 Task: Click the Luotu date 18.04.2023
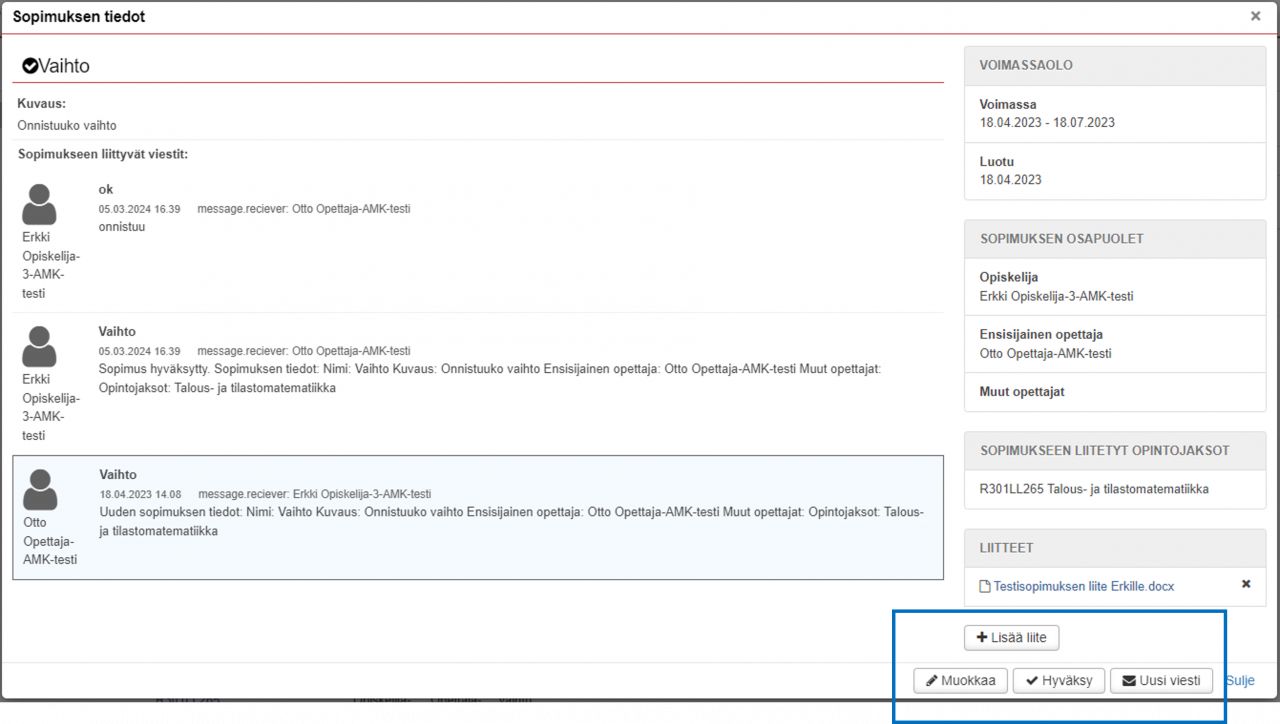(1010, 180)
